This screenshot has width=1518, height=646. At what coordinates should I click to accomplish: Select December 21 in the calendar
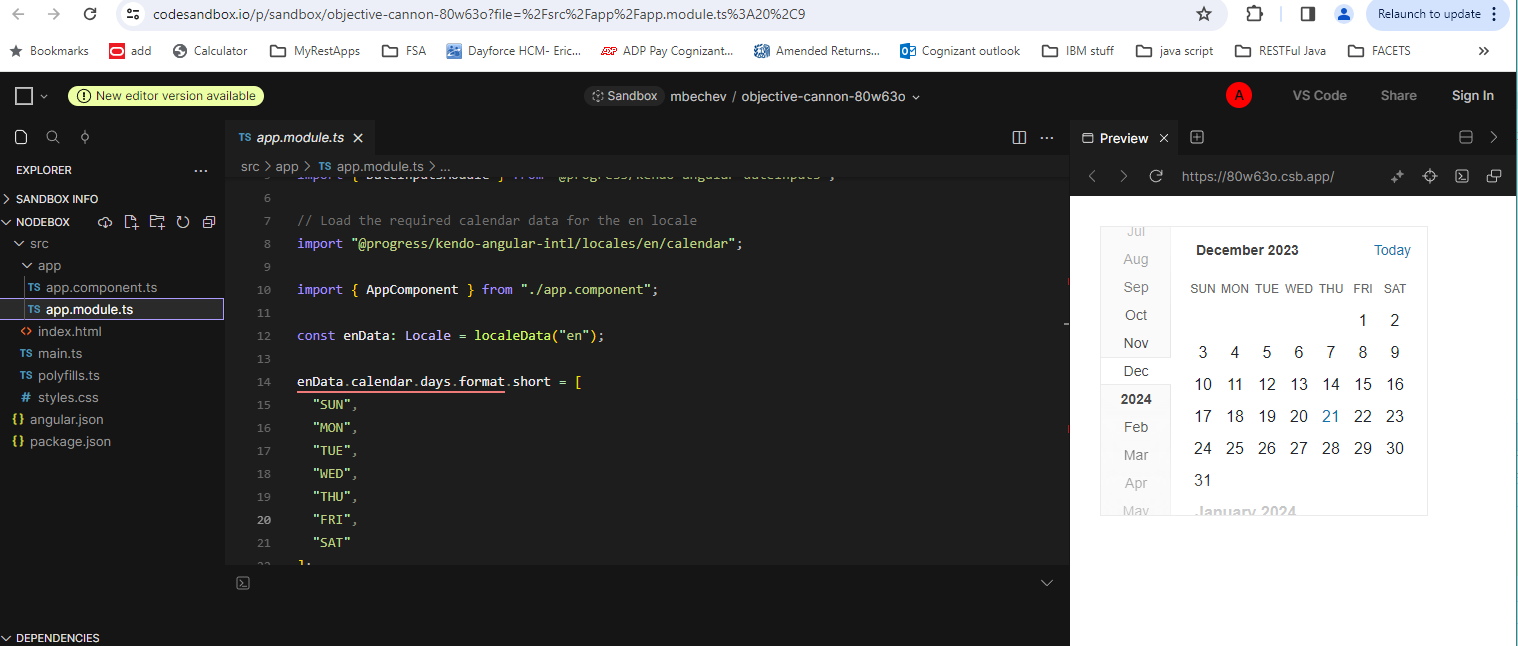[1330, 416]
